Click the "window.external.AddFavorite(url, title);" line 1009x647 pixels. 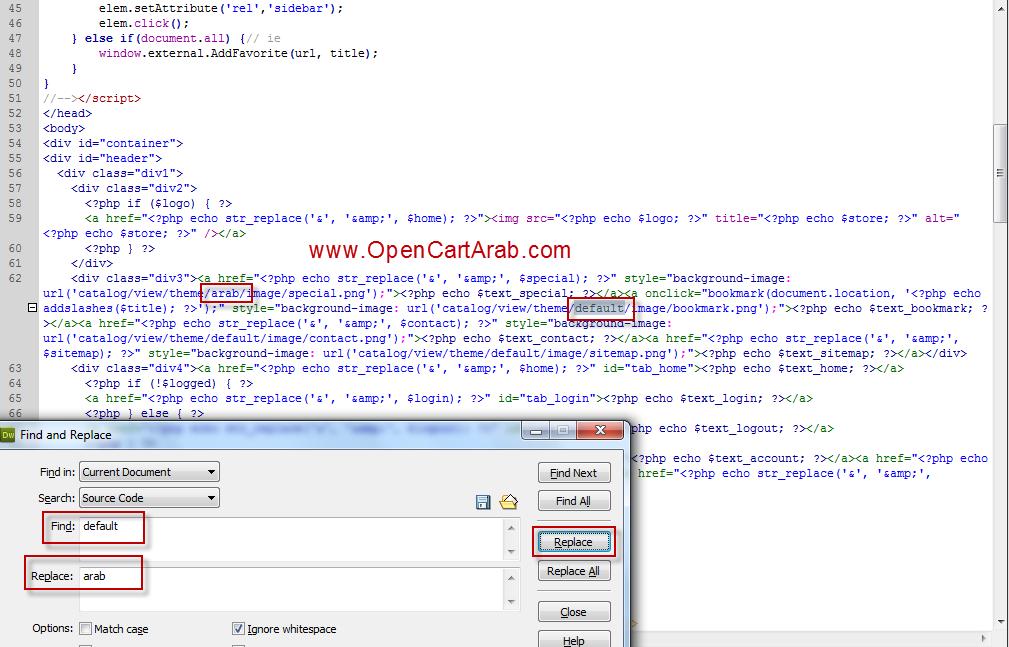[x=239, y=53]
